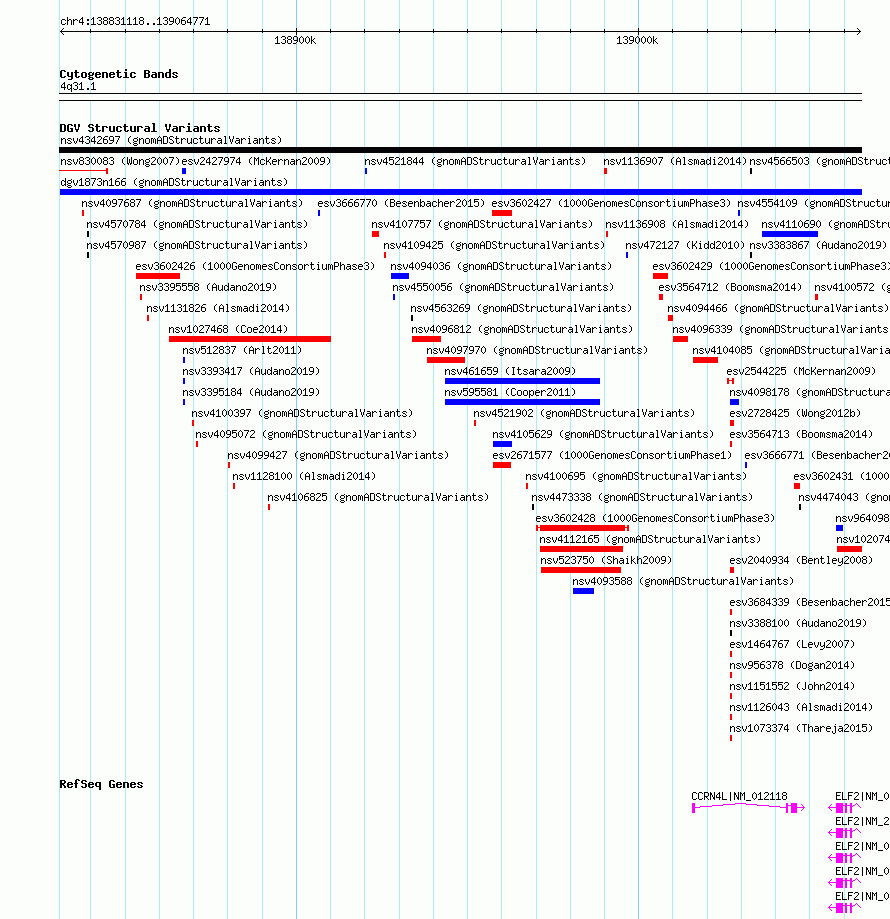The image size is (890, 919).
Task: Open esv2427974 (McKernan2009) variant label
Action: click(x=256, y=161)
